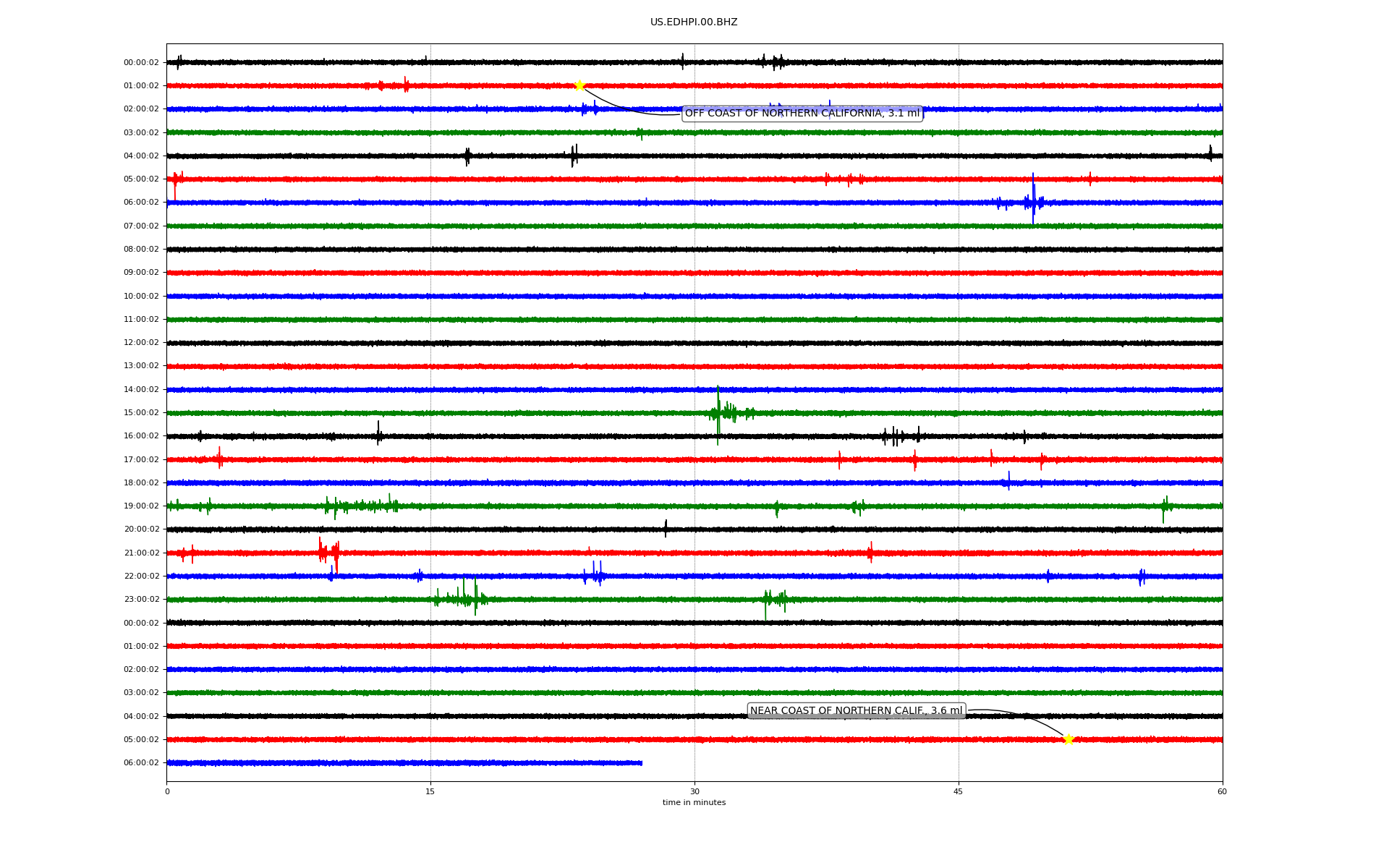Select the 11:00:02 trace label
This screenshot has width=1389, height=868.
[141, 319]
